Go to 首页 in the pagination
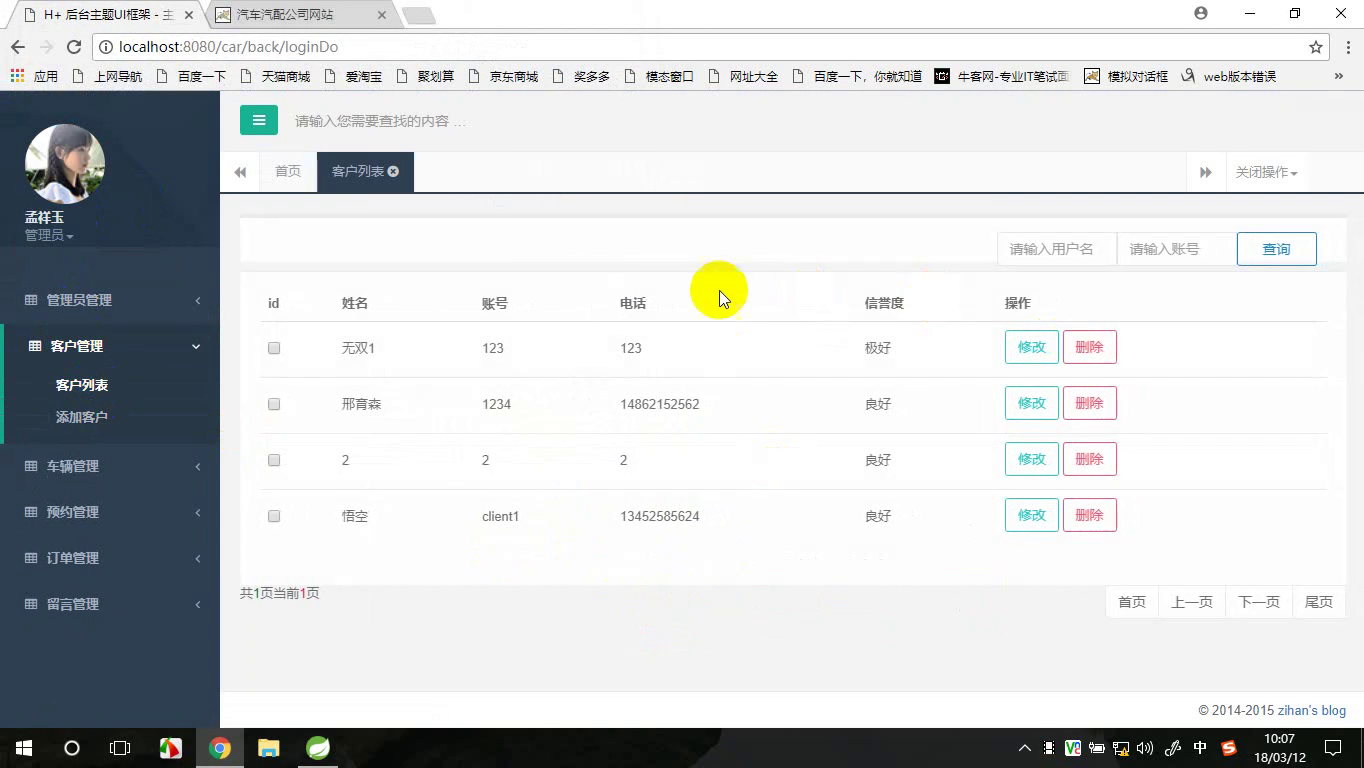 pyautogui.click(x=1132, y=602)
